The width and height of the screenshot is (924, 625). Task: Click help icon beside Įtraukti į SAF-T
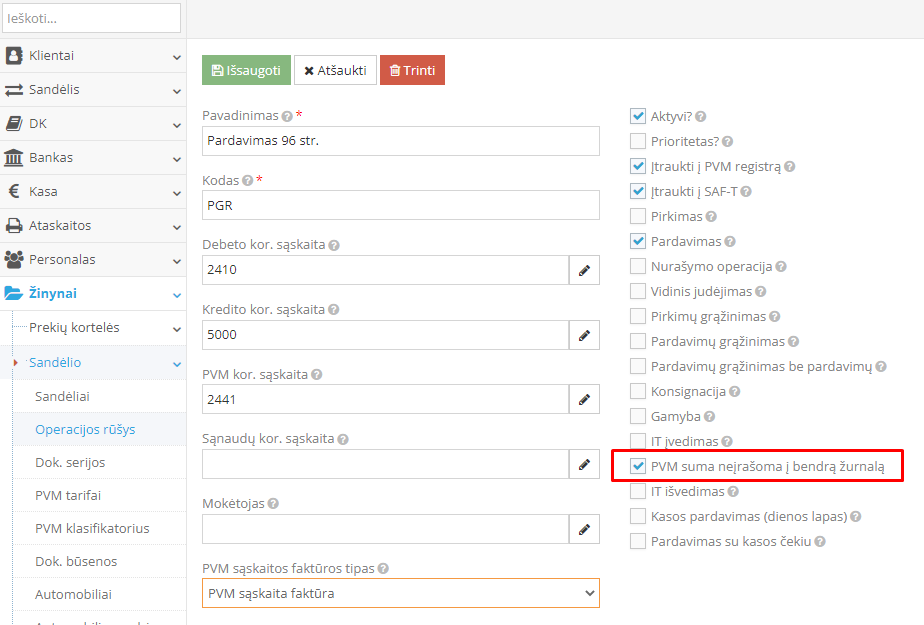click(x=745, y=191)
